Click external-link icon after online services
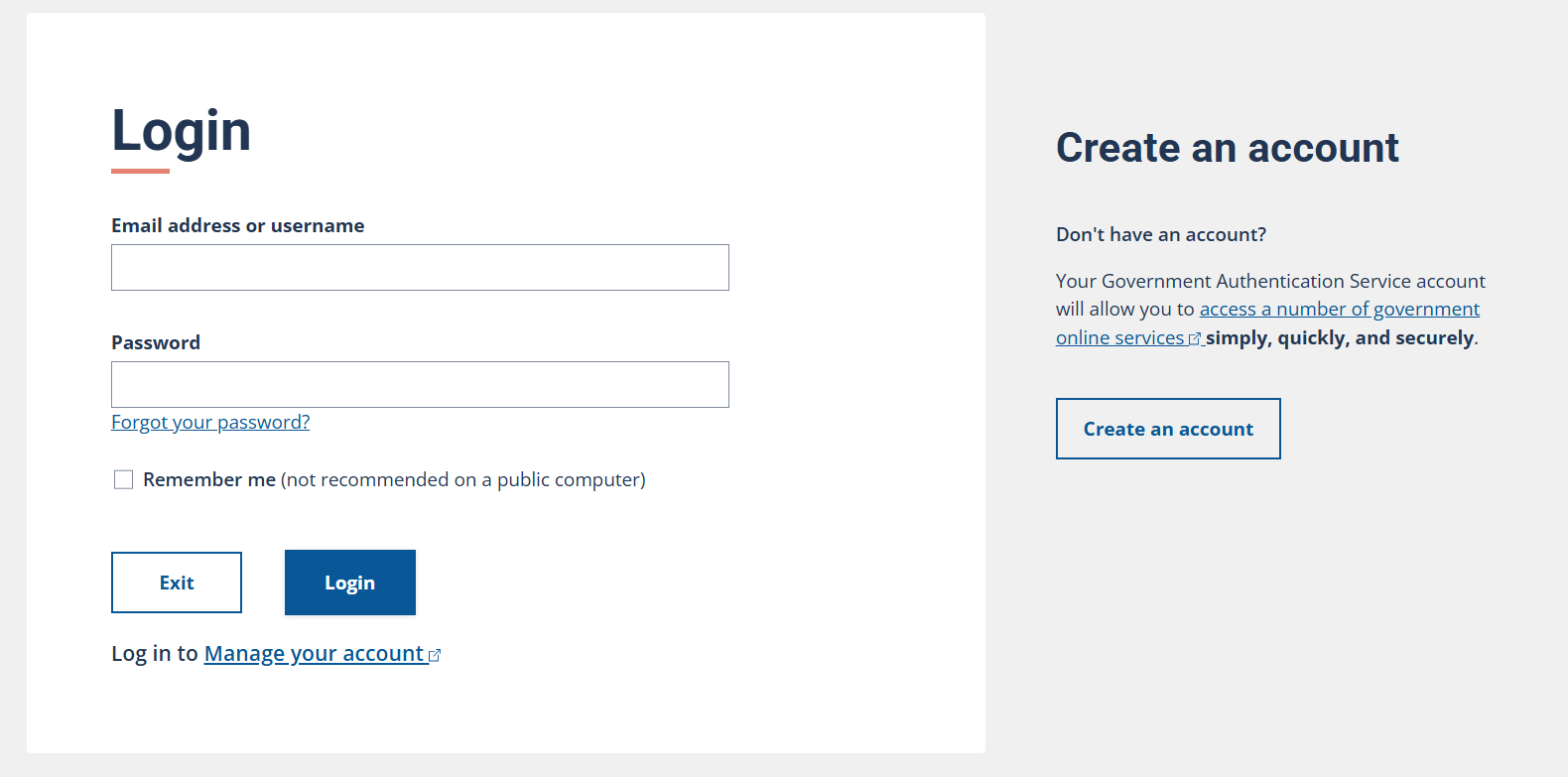1568x777 pixels. click(x=1195, y=339)
